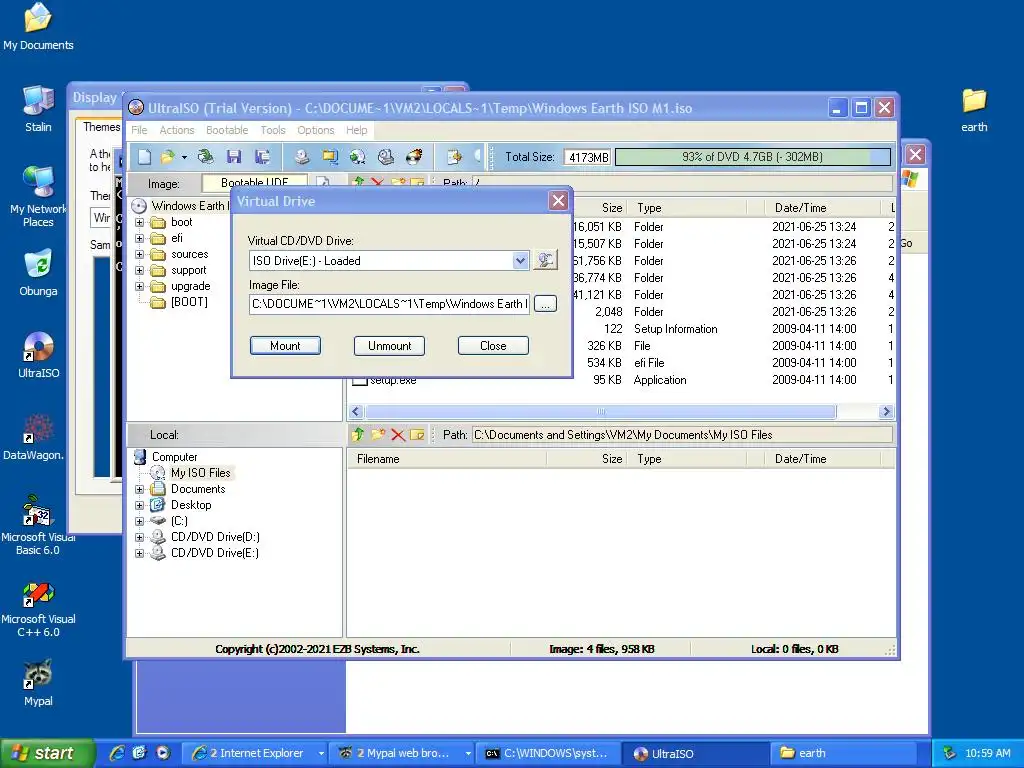The height and width of the screenshot is (768, 1024).
Task: Click the horizontal scrollbar in image file list
Action: pyautogui.click(x=600, y=411)
